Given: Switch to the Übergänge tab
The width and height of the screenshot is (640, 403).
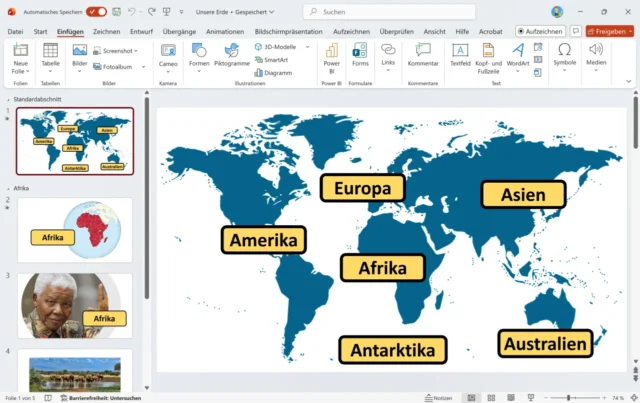Looking at the screenshot, I should (x=179, y=31).
